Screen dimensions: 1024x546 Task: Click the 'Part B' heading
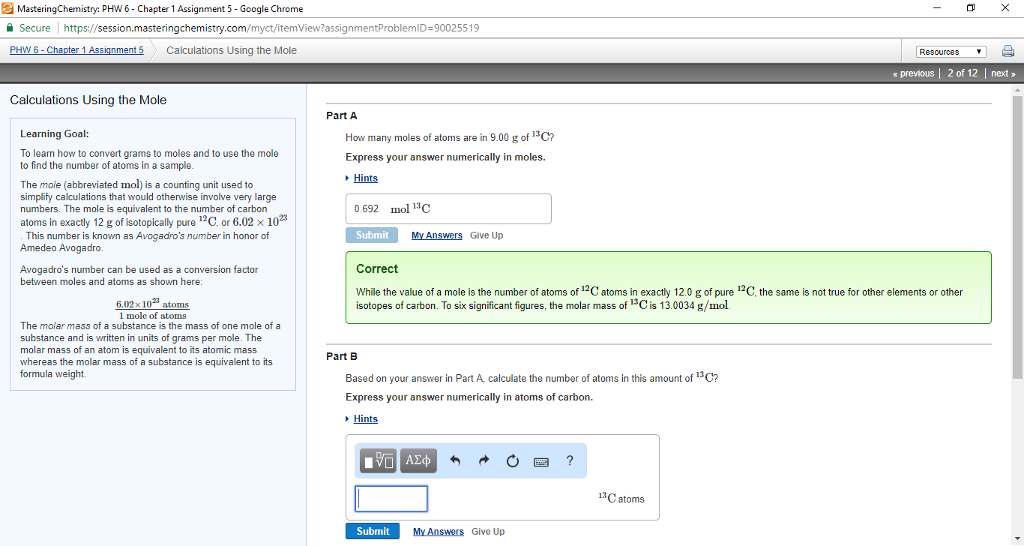342,356
